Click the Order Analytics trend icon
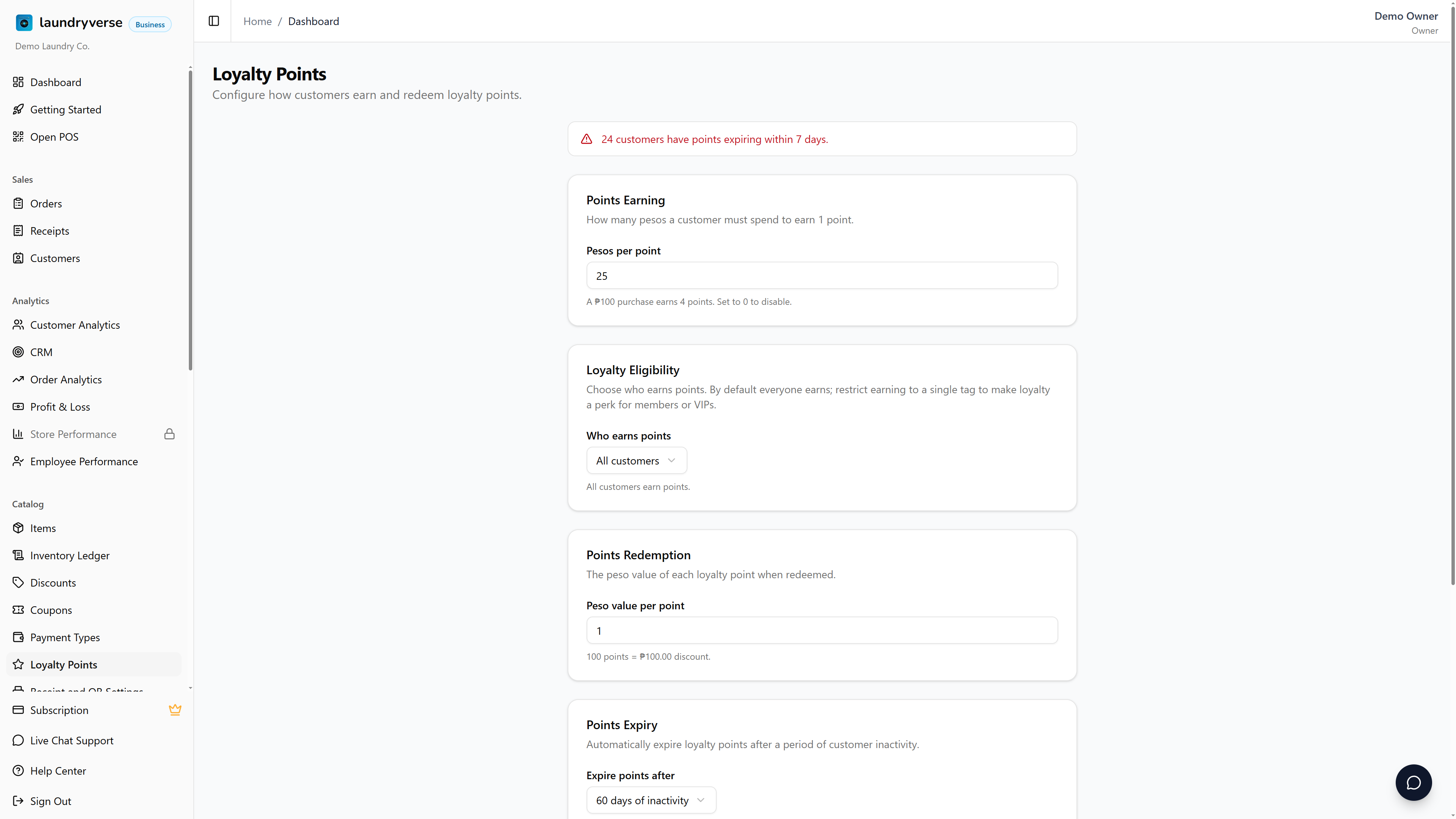The image size is (1456, 819). pyautogui.click(x=18, y=379)
